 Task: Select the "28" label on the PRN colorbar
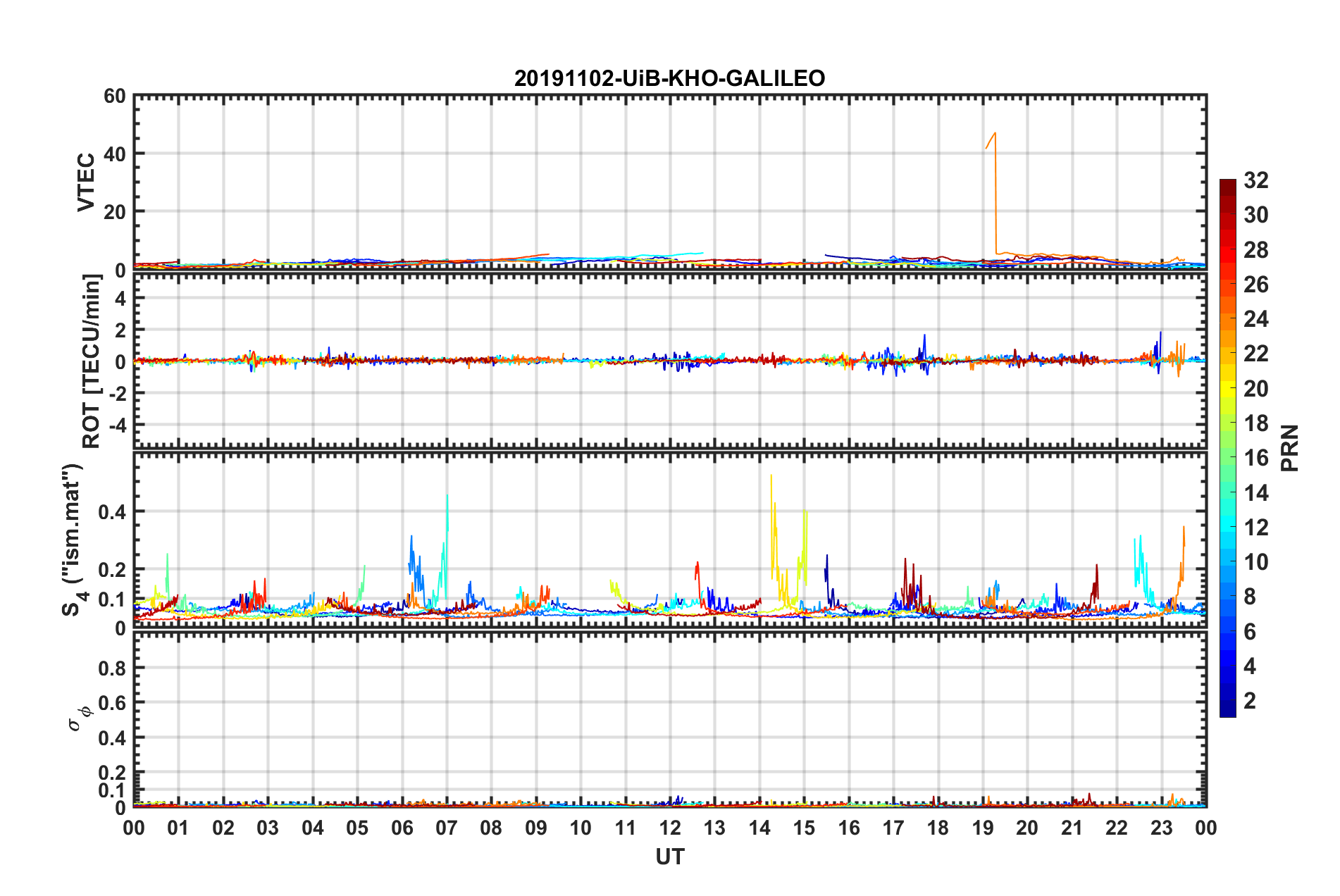[x=1256, y=250]
